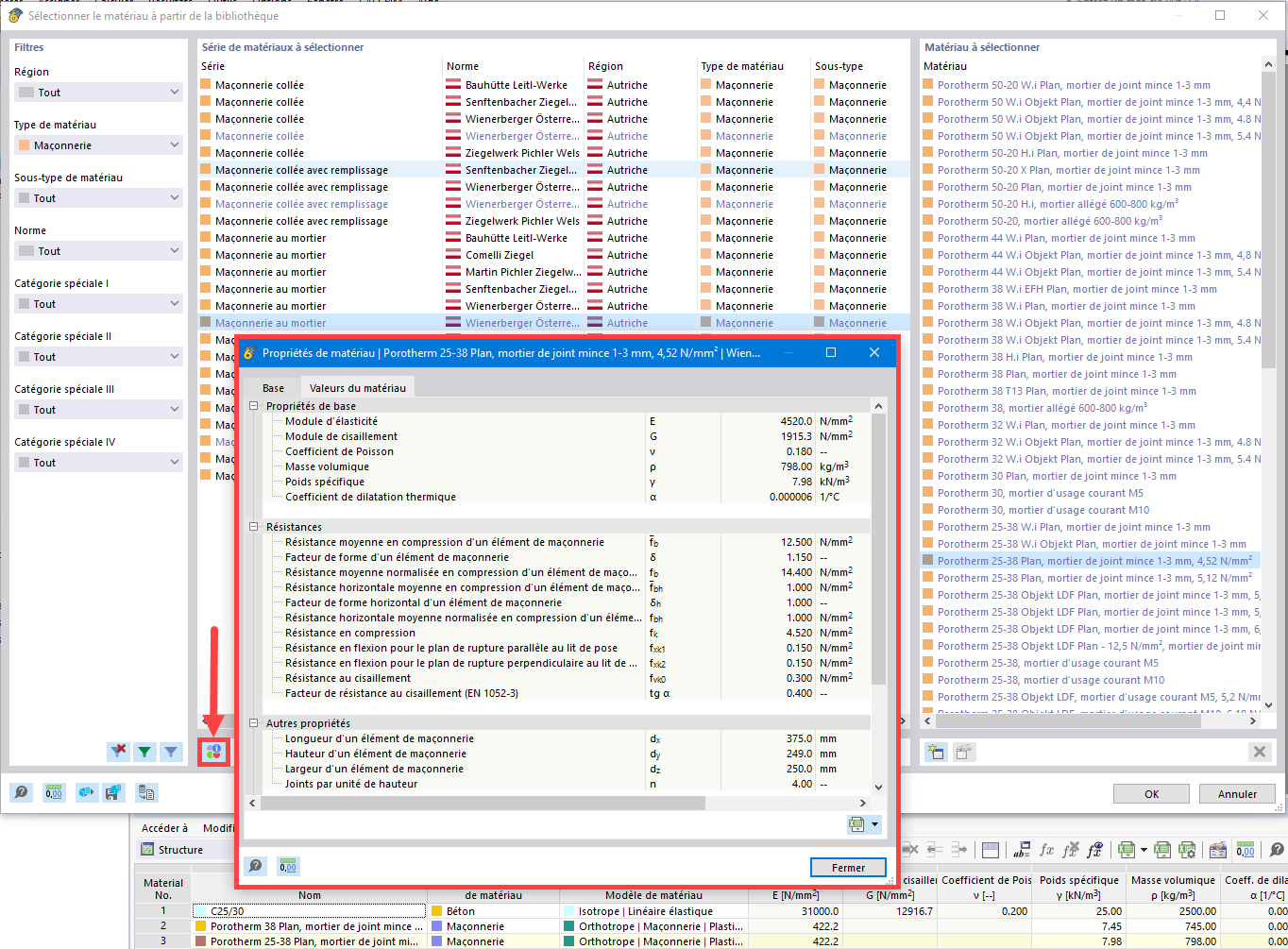
Task: Click the table grid view icon in toolbar
Action: click(x=991, y=850)
